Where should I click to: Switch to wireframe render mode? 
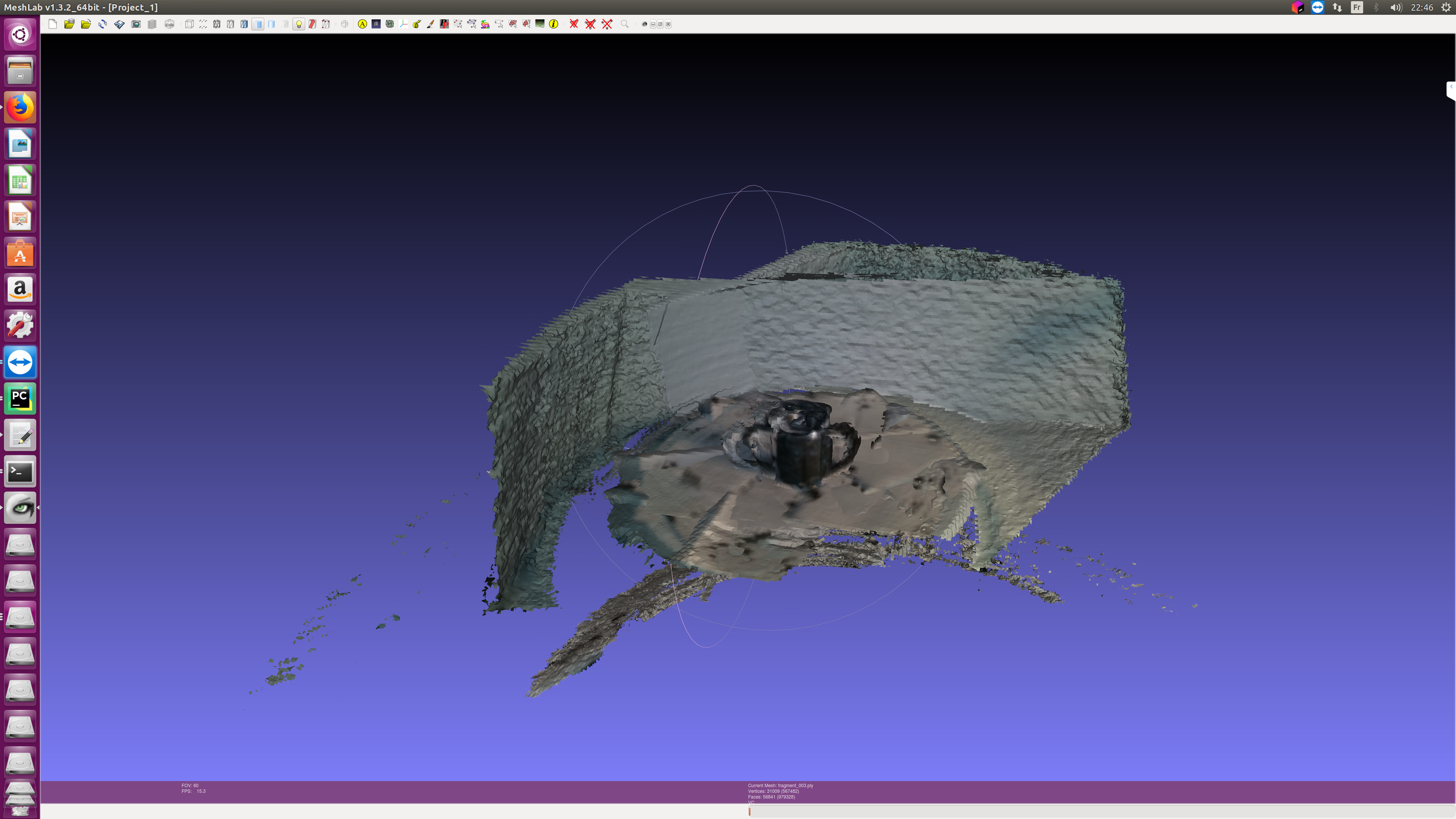coord(217,24)
